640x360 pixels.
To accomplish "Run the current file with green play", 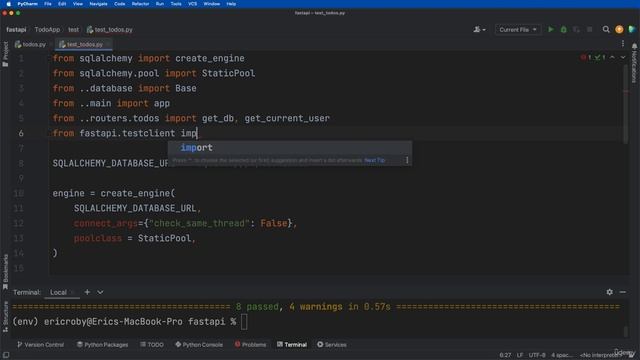I will [551, 29].
